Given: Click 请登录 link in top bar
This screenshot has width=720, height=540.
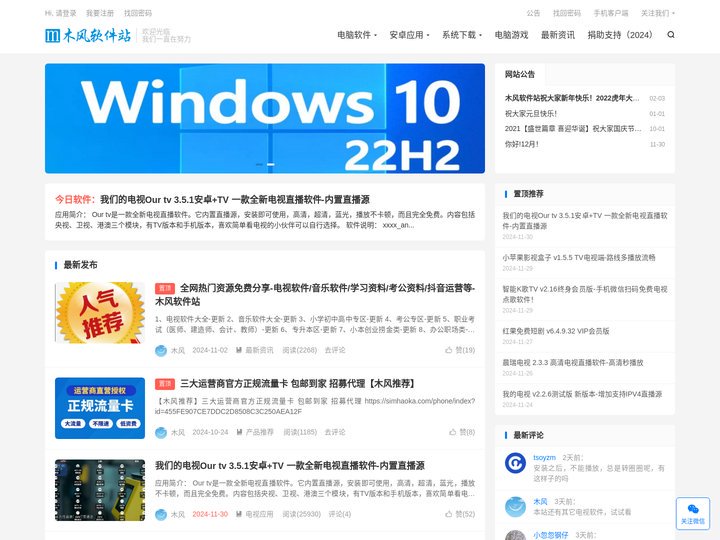Looking at the screenshot, I should click(66, 13).
